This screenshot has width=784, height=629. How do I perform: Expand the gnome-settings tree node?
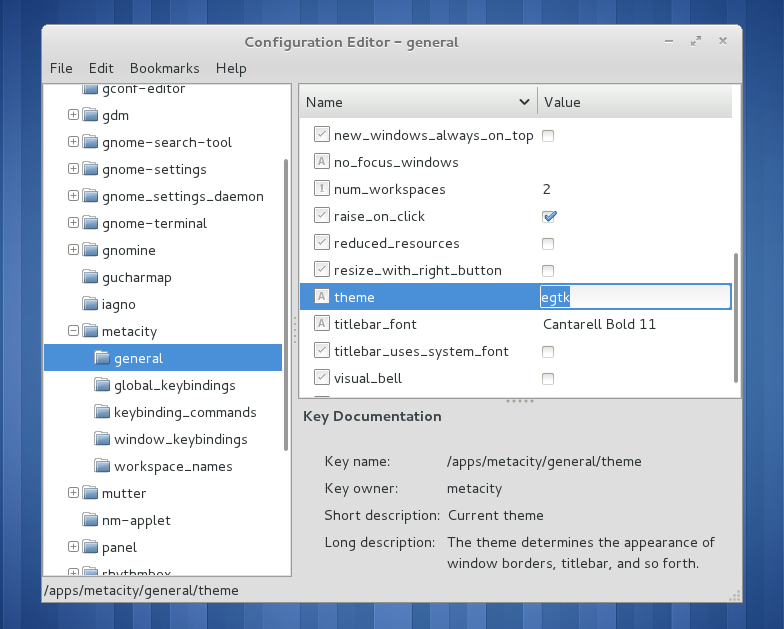pyautogui.click(x=73, y=169)
